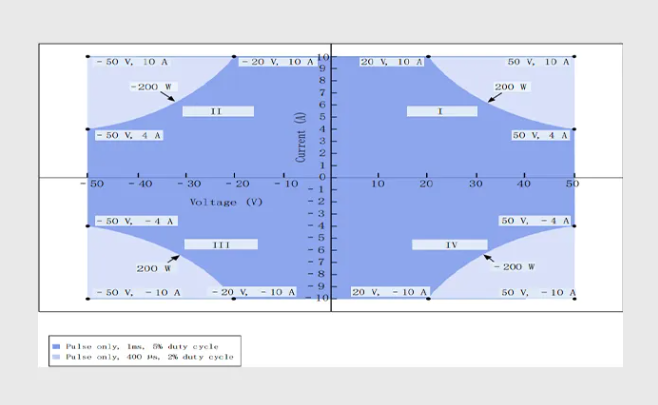
Task: Pick the "200 W" annotation in quadrant I
Action: coord(510,87)
